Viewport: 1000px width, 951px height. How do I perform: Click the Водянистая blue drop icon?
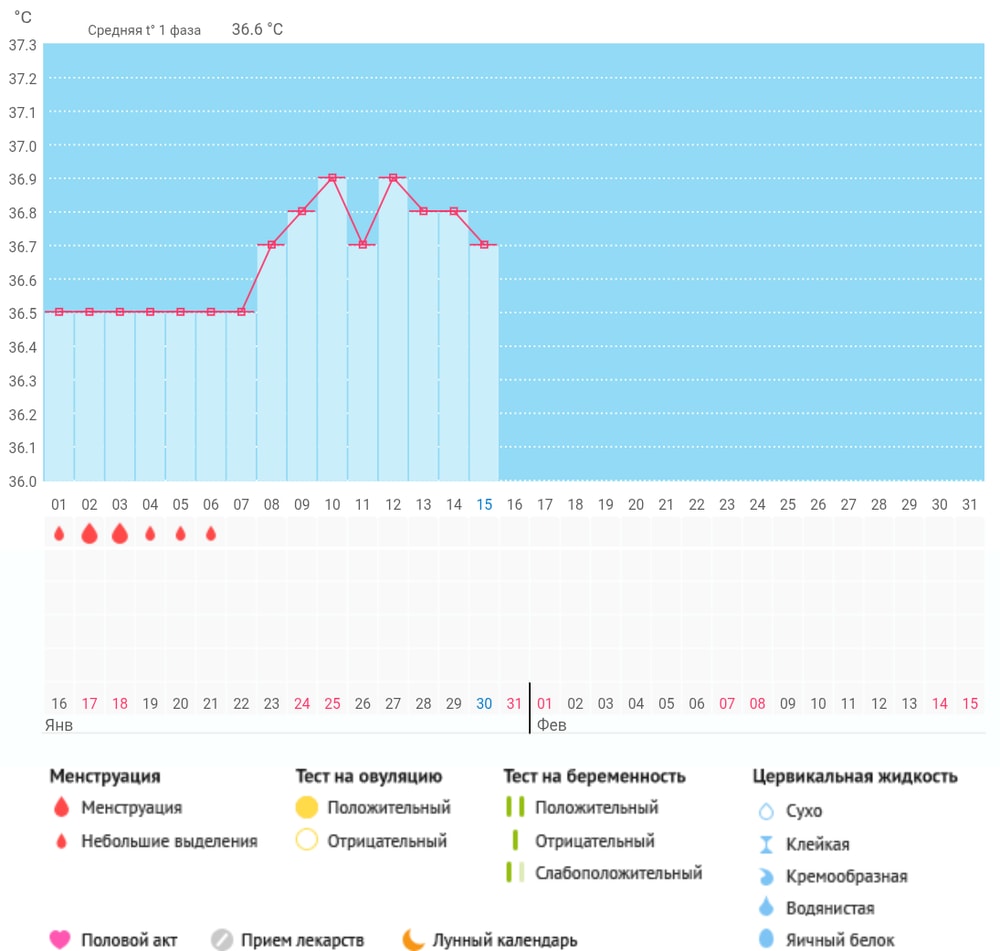(x=766, y=906)
